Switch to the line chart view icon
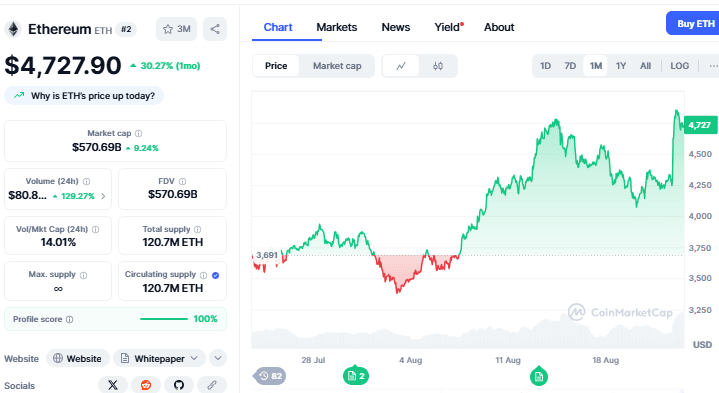Screen dimensions: 719x393 [x=401, y=66]
